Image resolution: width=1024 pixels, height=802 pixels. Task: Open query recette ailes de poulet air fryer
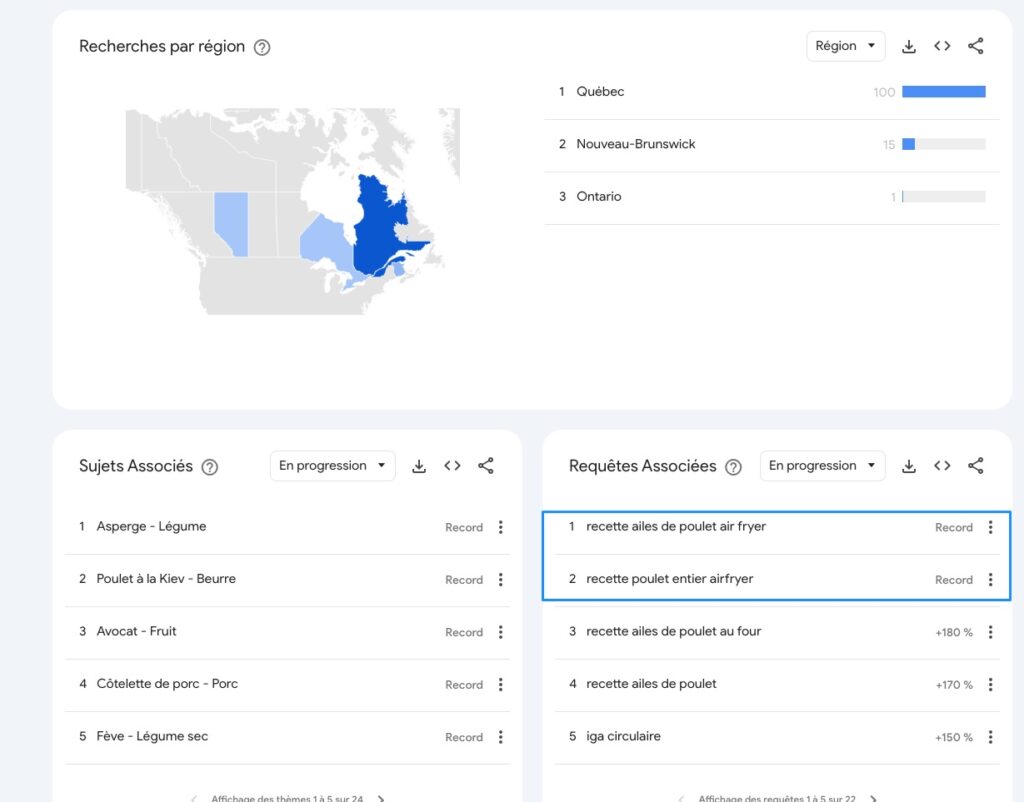[x=676, y=526]
